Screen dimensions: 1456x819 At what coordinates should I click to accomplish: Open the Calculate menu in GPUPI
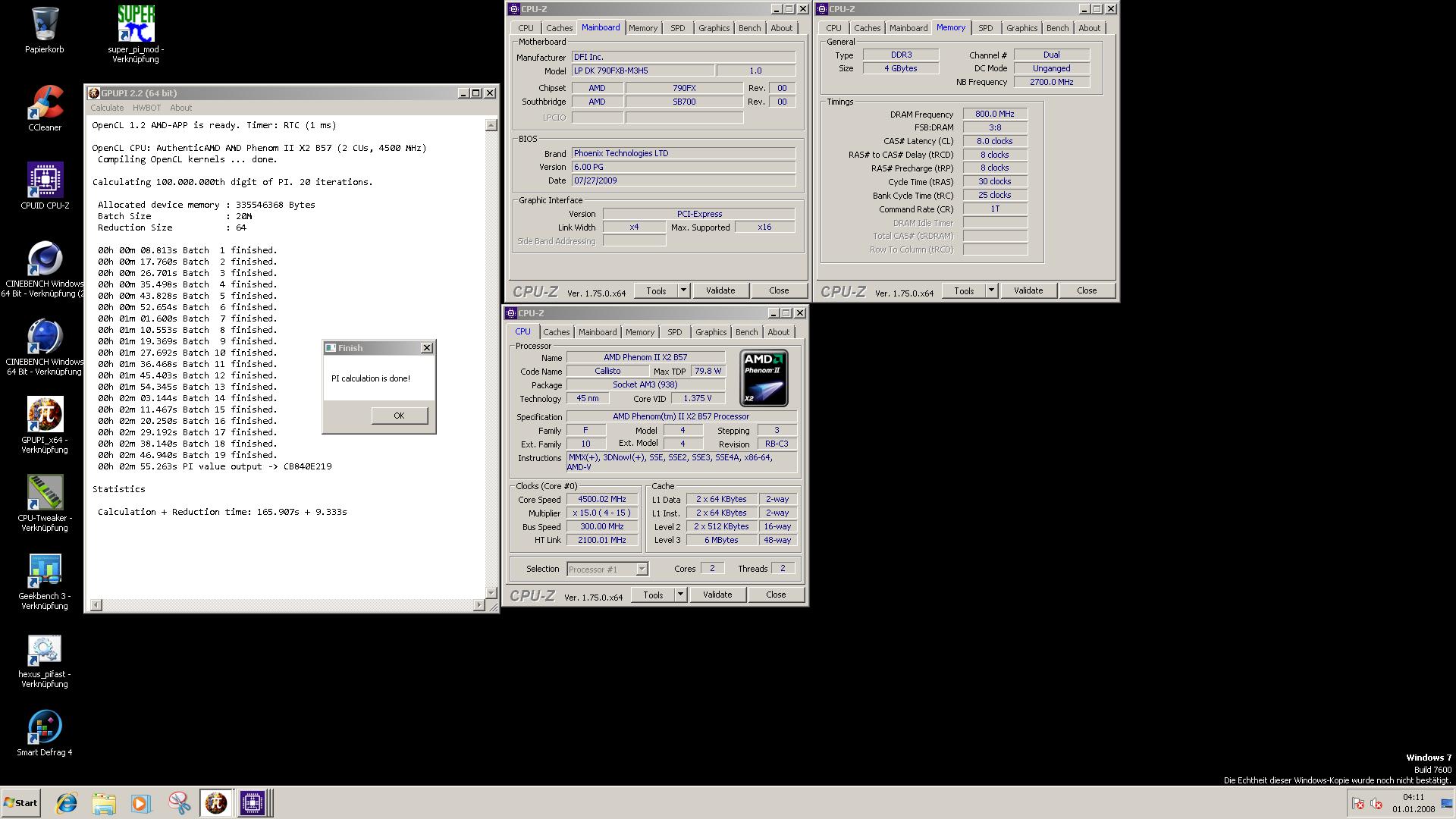pyautogui.click(x=107, y=108)
